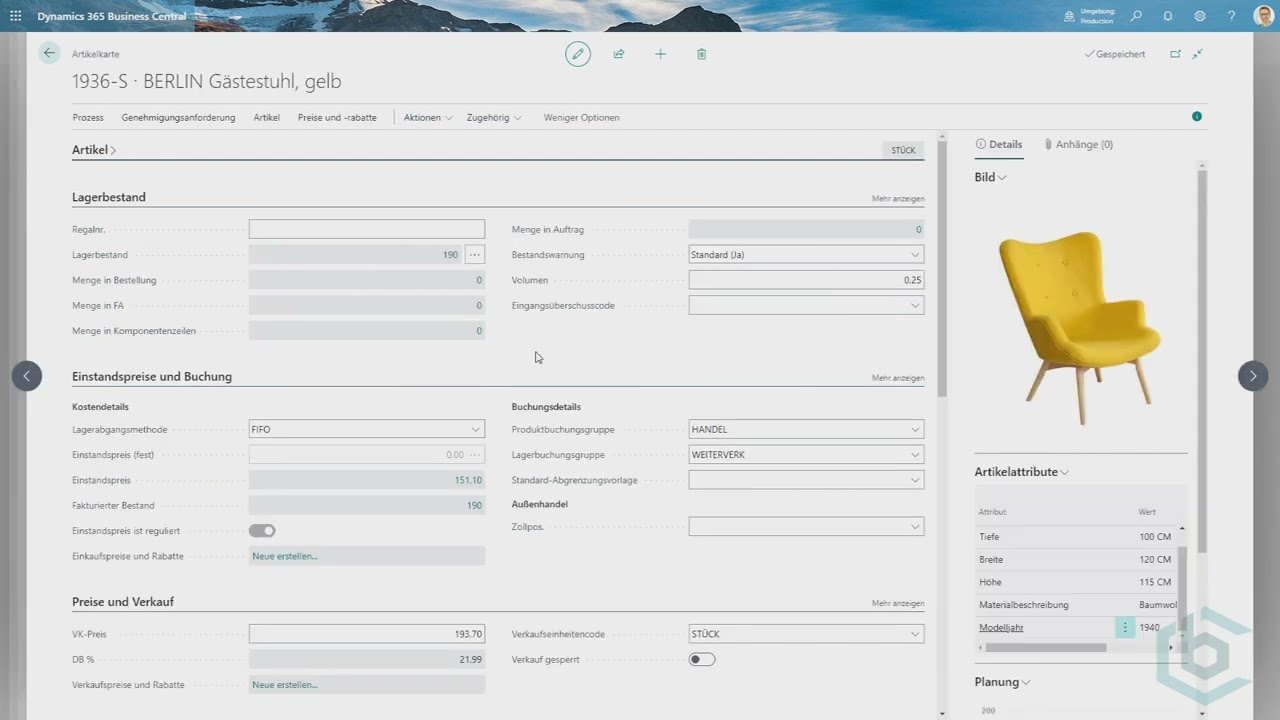Toggle the Einstandspreis ist reguliert switch

[262, 531]
